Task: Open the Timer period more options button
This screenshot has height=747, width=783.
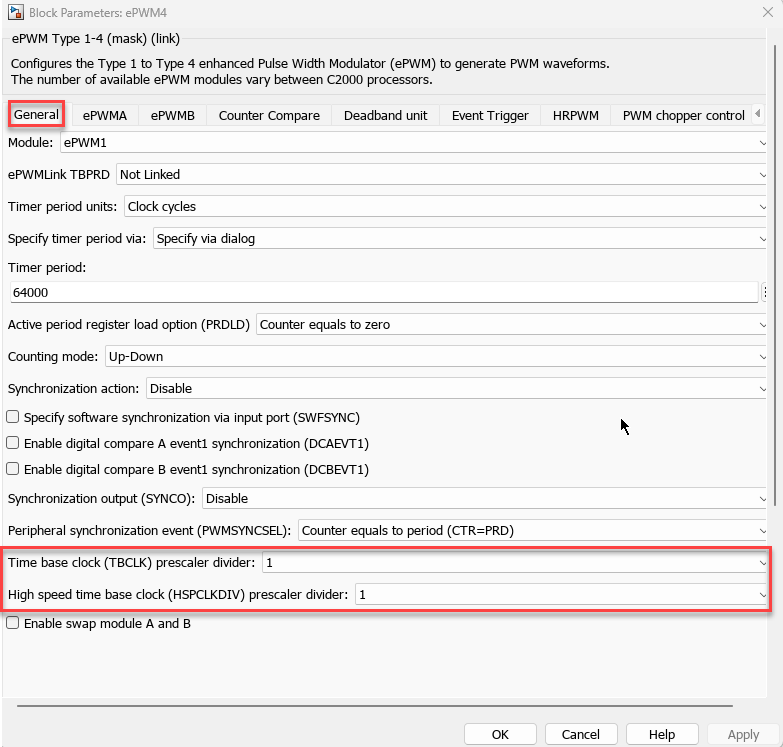Action: (765, 292)
